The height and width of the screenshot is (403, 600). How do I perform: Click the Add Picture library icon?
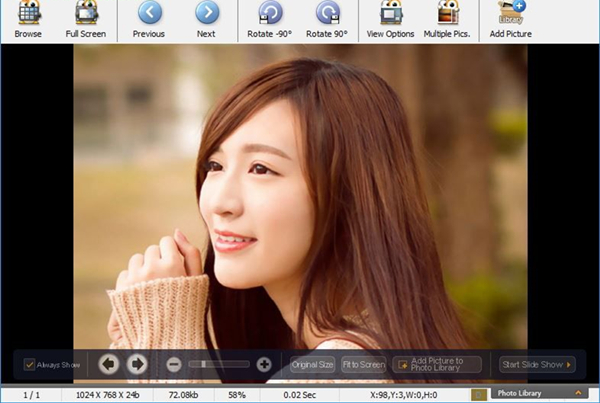click(511, 14)
